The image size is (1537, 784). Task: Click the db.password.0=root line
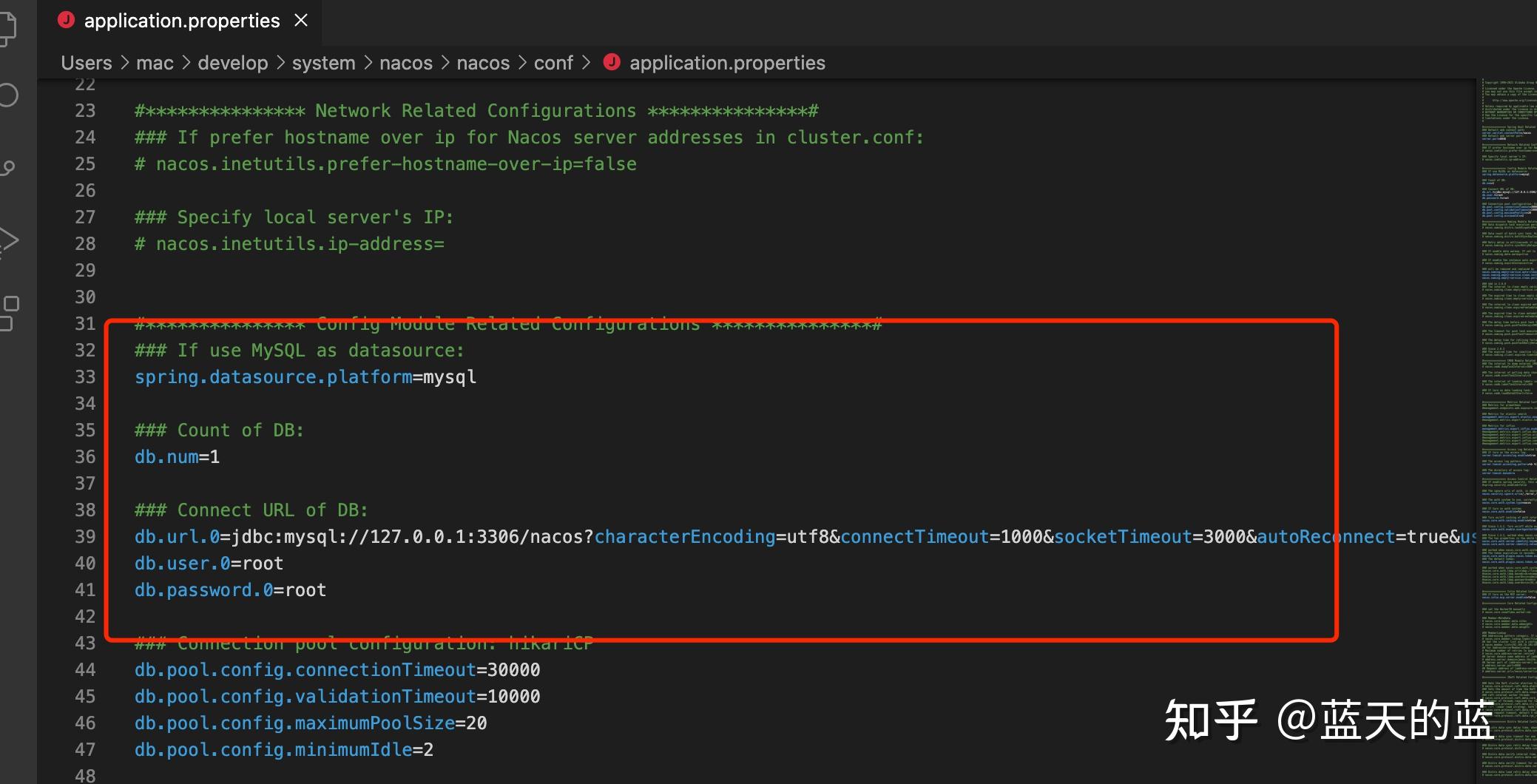[x=230, y=590]
